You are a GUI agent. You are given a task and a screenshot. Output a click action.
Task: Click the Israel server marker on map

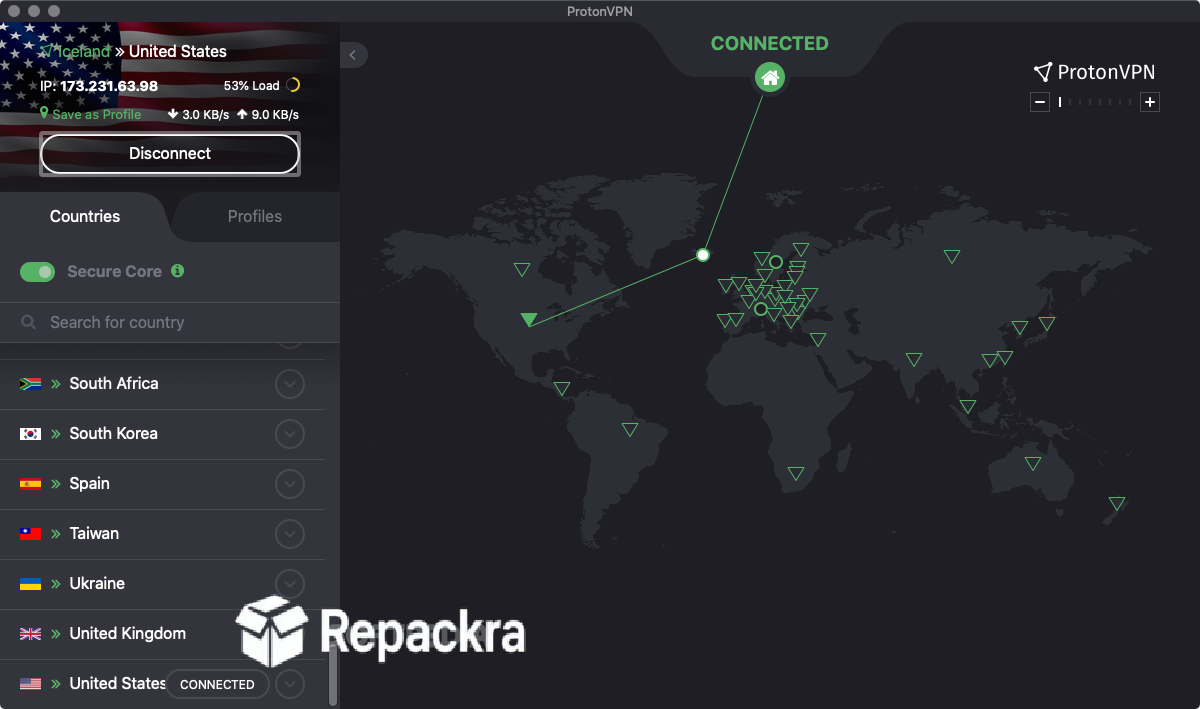click(818, 339)
